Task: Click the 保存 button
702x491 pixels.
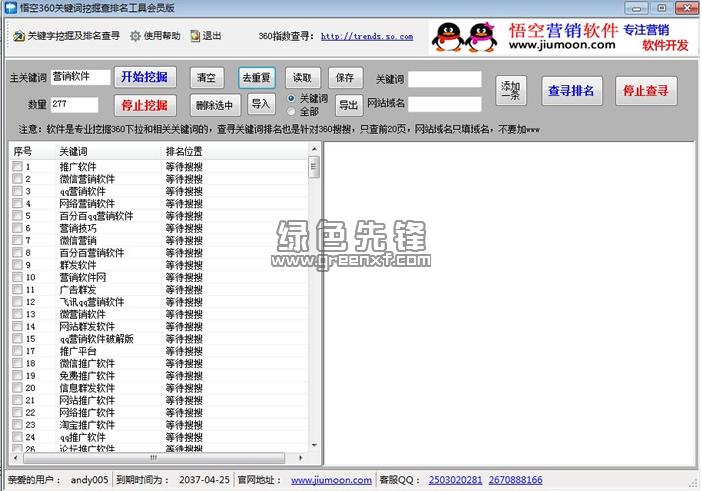Action: click(x=345, y=78)
